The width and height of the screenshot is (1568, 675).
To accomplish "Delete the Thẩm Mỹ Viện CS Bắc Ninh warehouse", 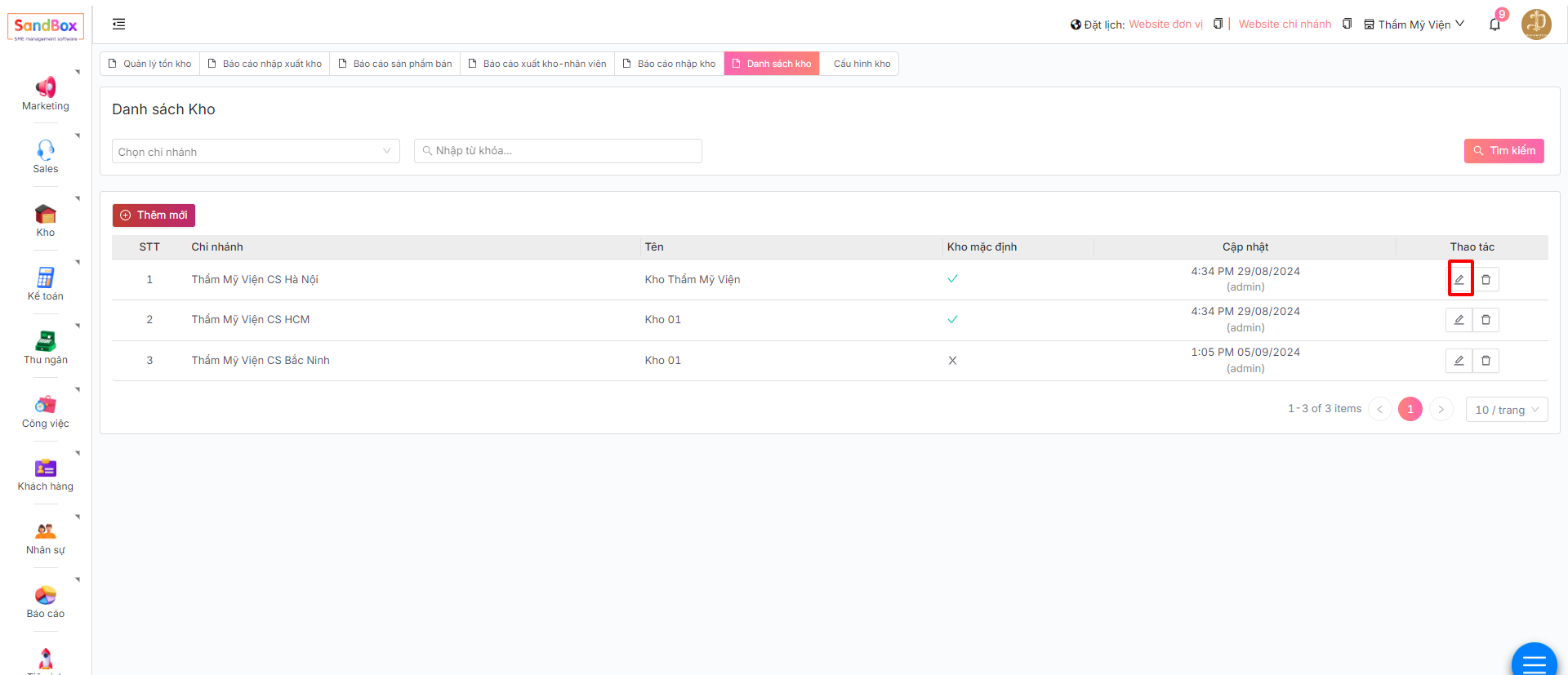I will [x=1486, y=361].
